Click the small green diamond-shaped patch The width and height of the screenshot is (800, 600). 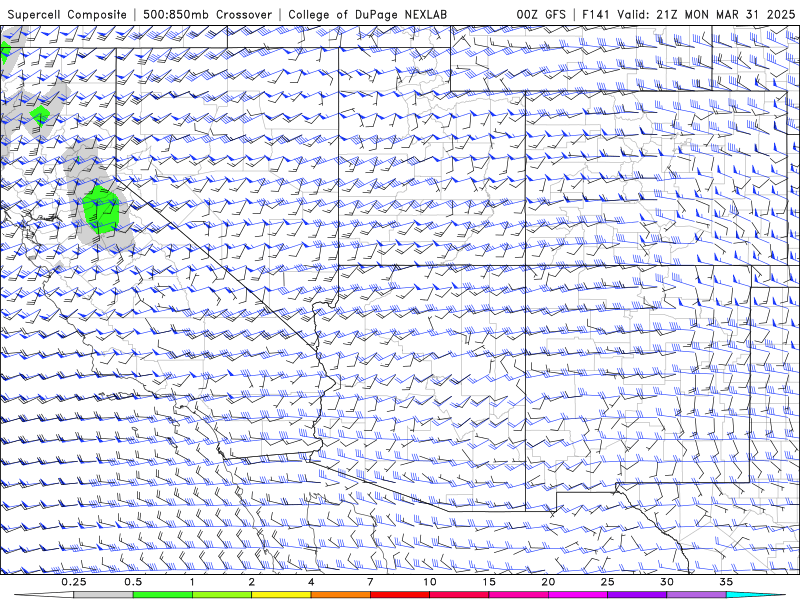click(40, 116)
